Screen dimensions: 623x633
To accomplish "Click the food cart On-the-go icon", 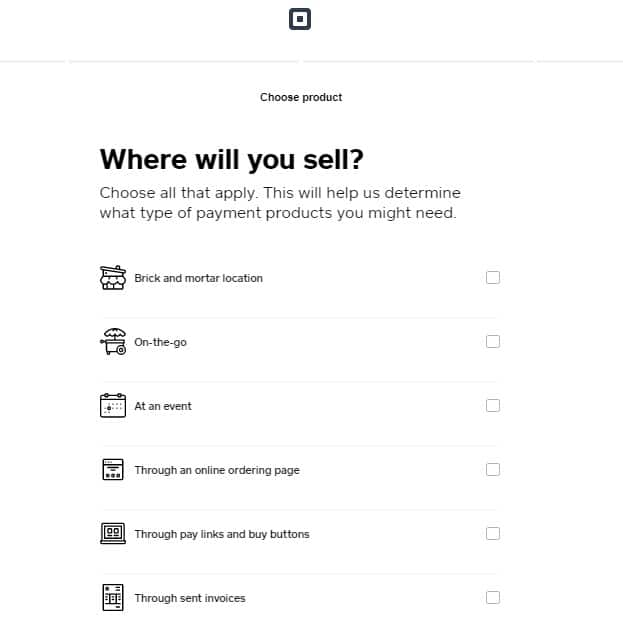I will (x=113, y=341).
